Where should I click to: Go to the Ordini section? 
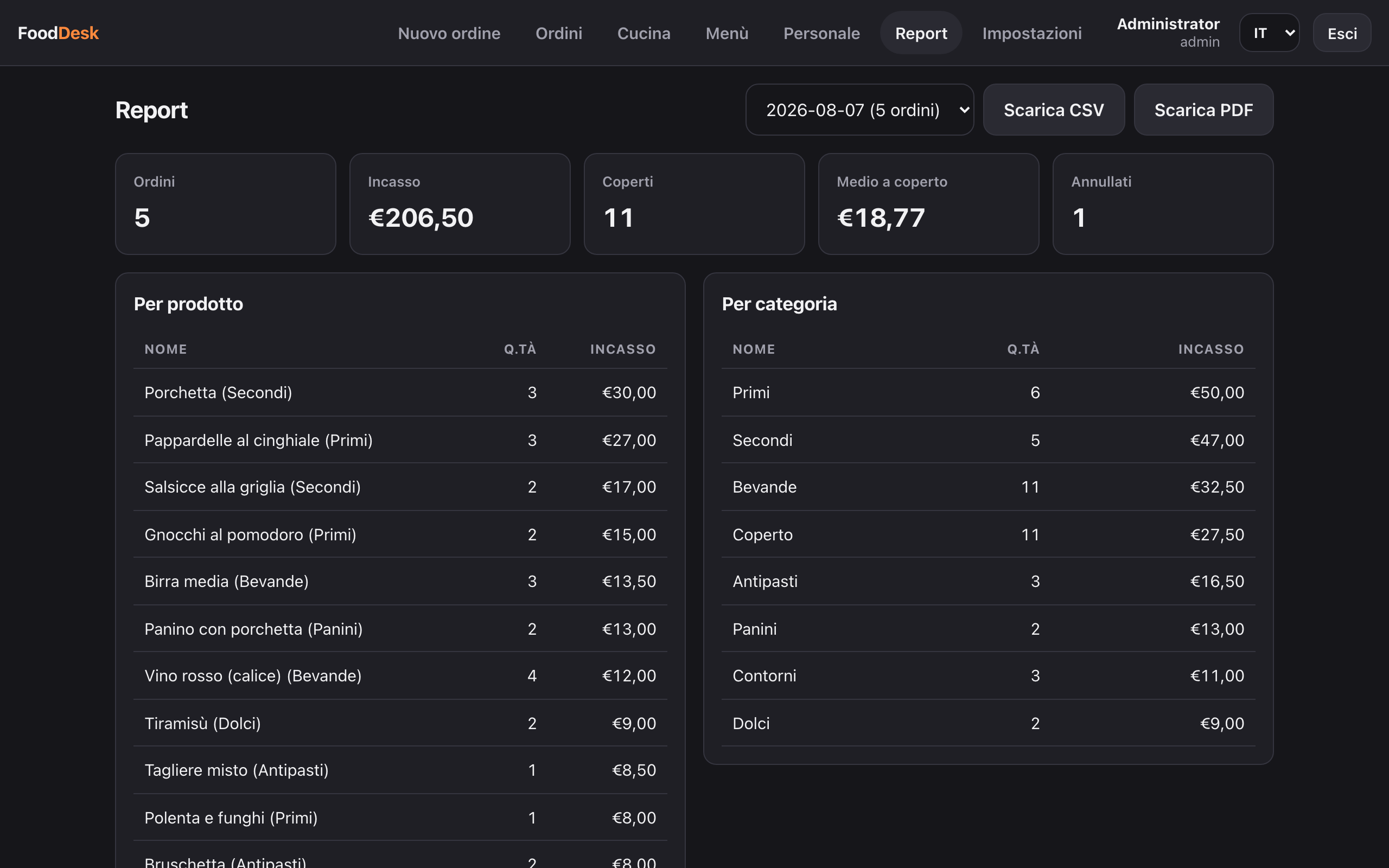pyautogui.click(x=558, y=33)
